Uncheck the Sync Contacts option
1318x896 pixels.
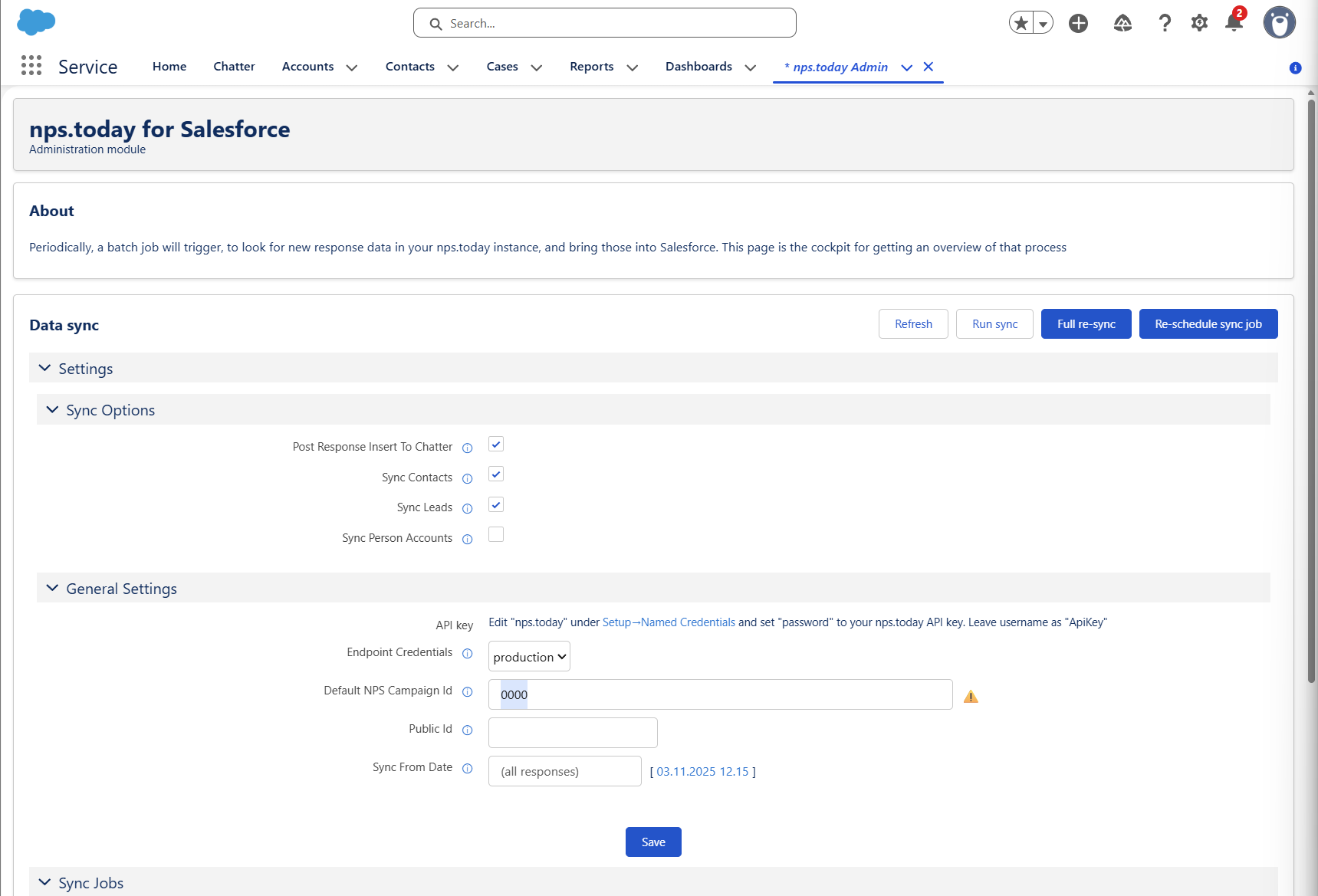pos(495,474)
